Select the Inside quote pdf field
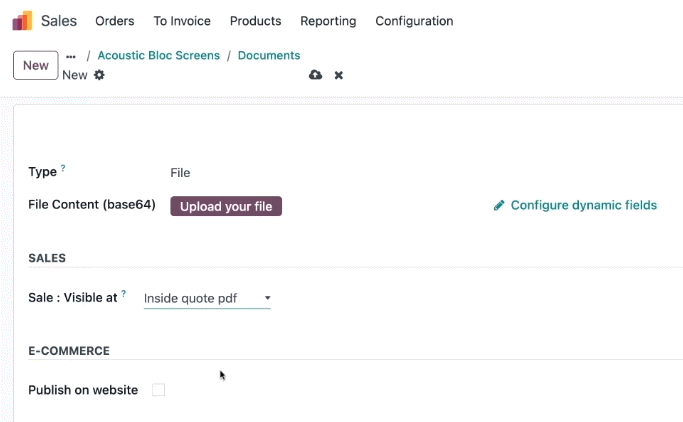The width and height of the screenshot is (683, 422). pos(207,298)
